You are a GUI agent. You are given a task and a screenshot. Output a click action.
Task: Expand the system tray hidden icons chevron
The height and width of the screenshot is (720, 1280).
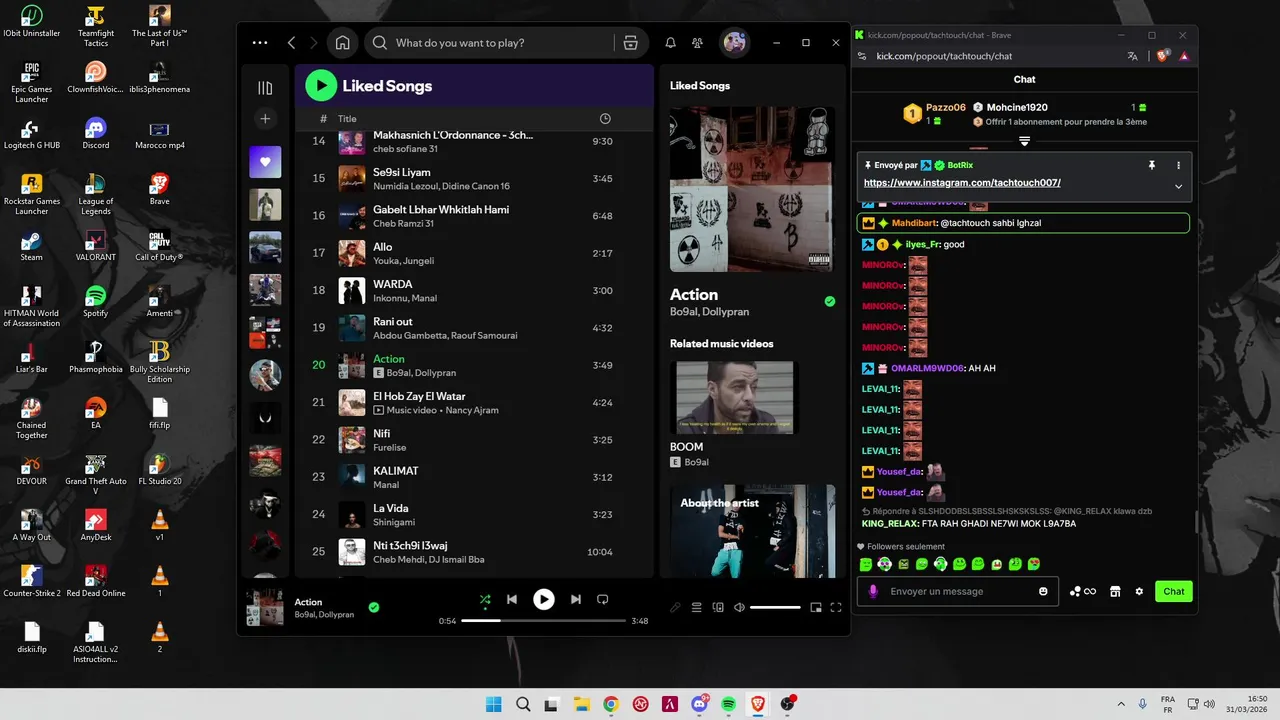[x=1120, y=704]
